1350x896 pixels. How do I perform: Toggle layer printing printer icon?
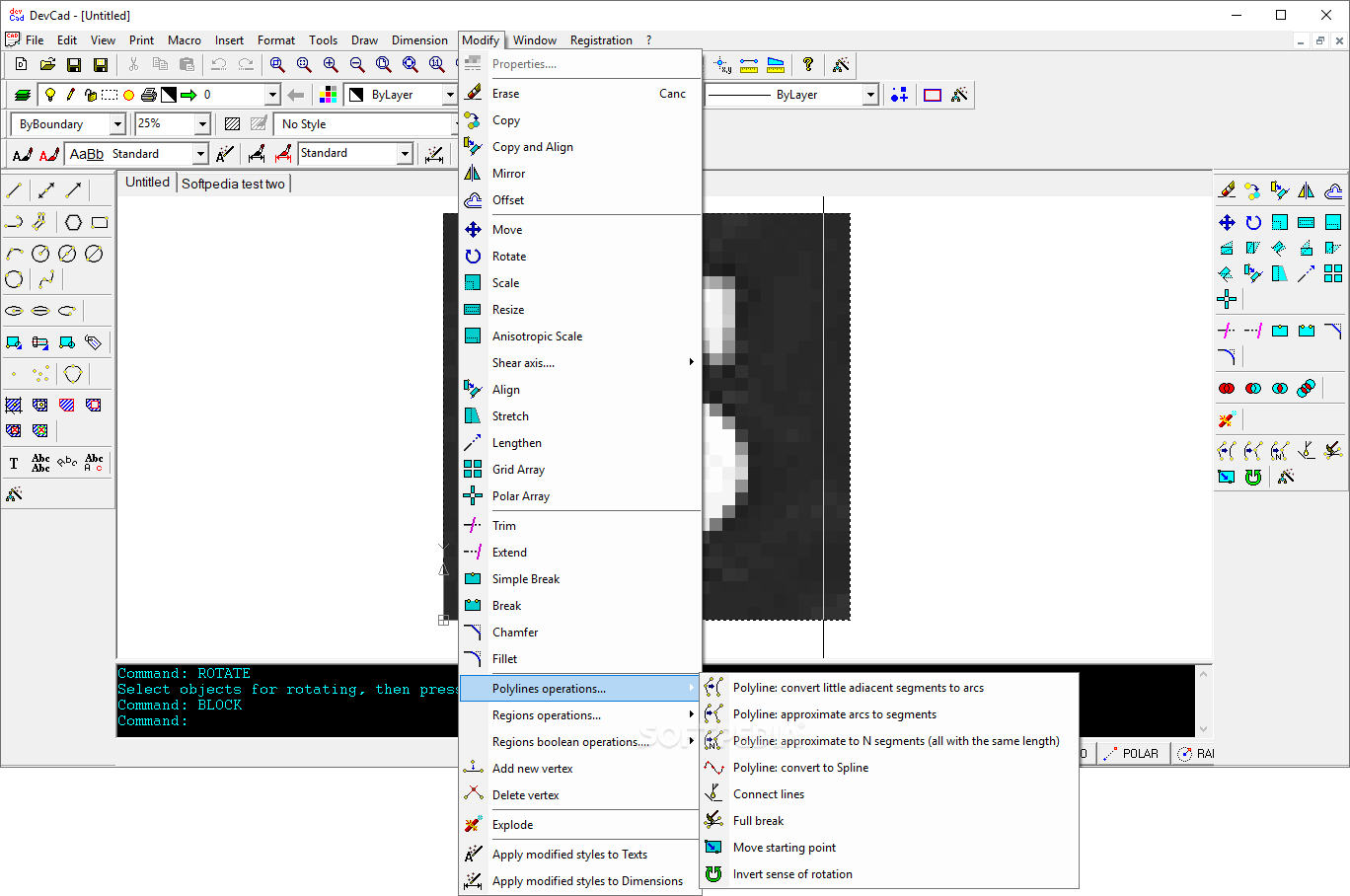pos(148,95)
